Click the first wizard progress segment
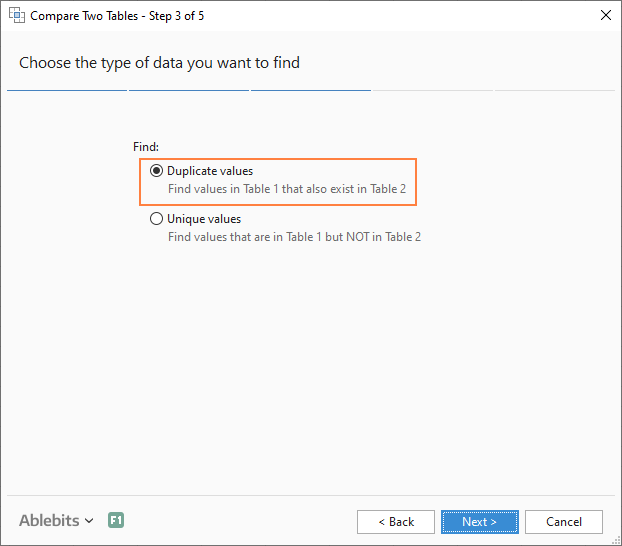 pyautogui.click(x=66, y=90)
